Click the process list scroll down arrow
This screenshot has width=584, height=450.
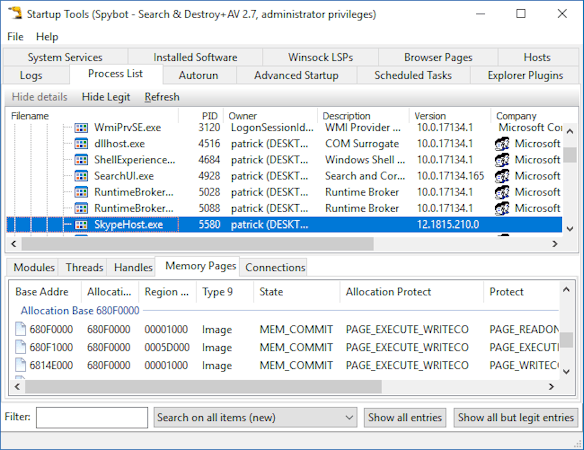coord(569,229)
